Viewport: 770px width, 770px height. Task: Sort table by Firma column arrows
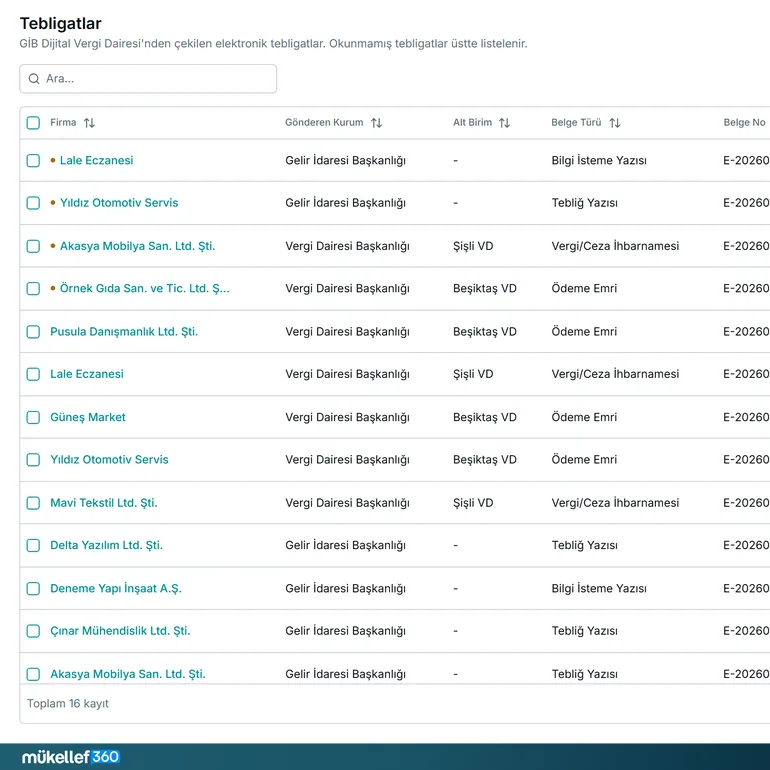tap(89, 123)
